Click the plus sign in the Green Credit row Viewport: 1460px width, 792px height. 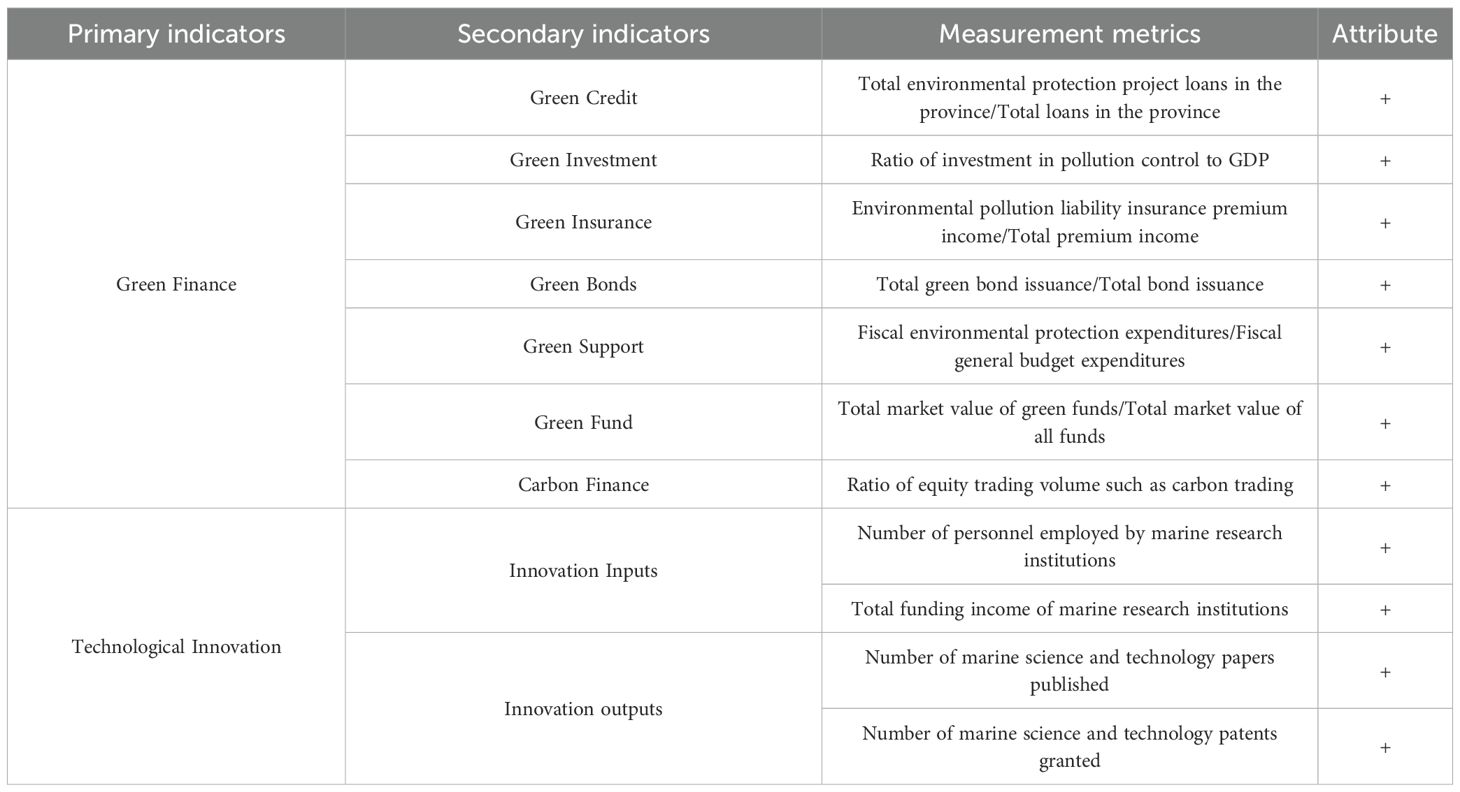1384,98
